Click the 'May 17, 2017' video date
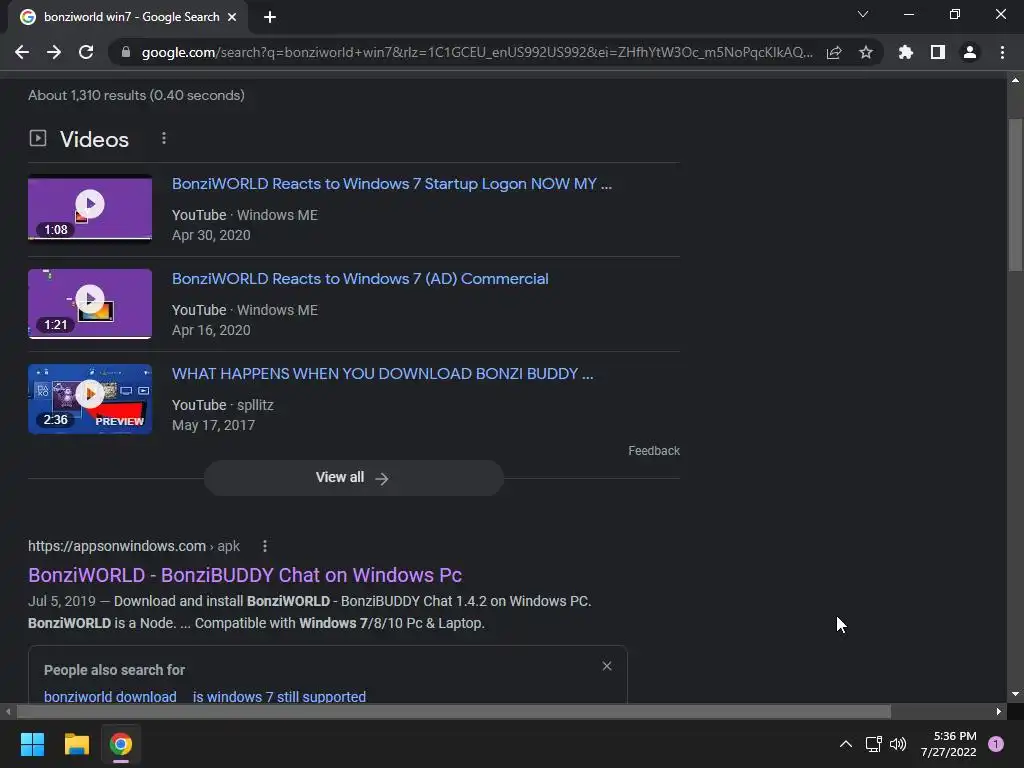This screenshot has height=768, width=1024. (x=214, y=425)
